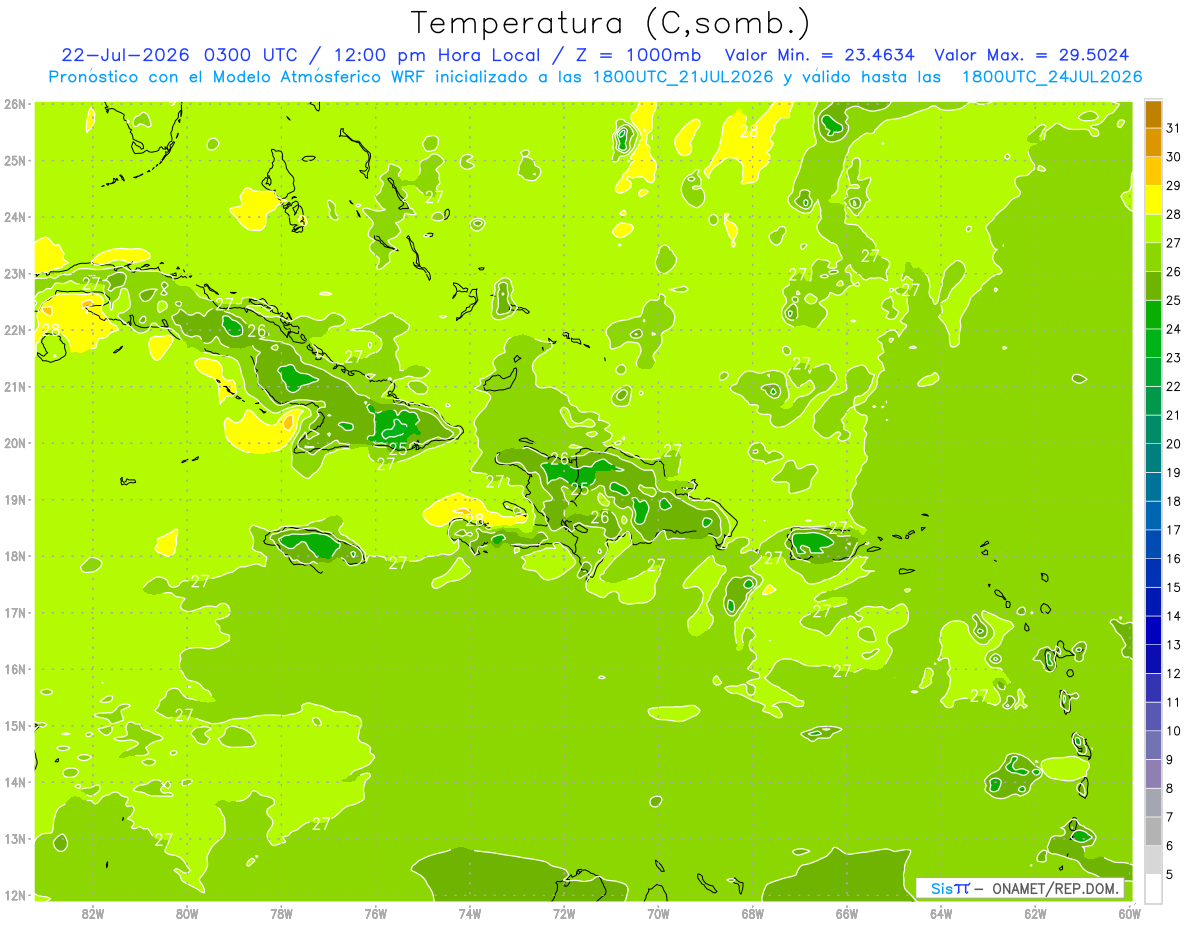Click the '29' label on the color bar
Viewport: 1200px width, 927px height.
pyautogui.click(x=1174, y=185)
